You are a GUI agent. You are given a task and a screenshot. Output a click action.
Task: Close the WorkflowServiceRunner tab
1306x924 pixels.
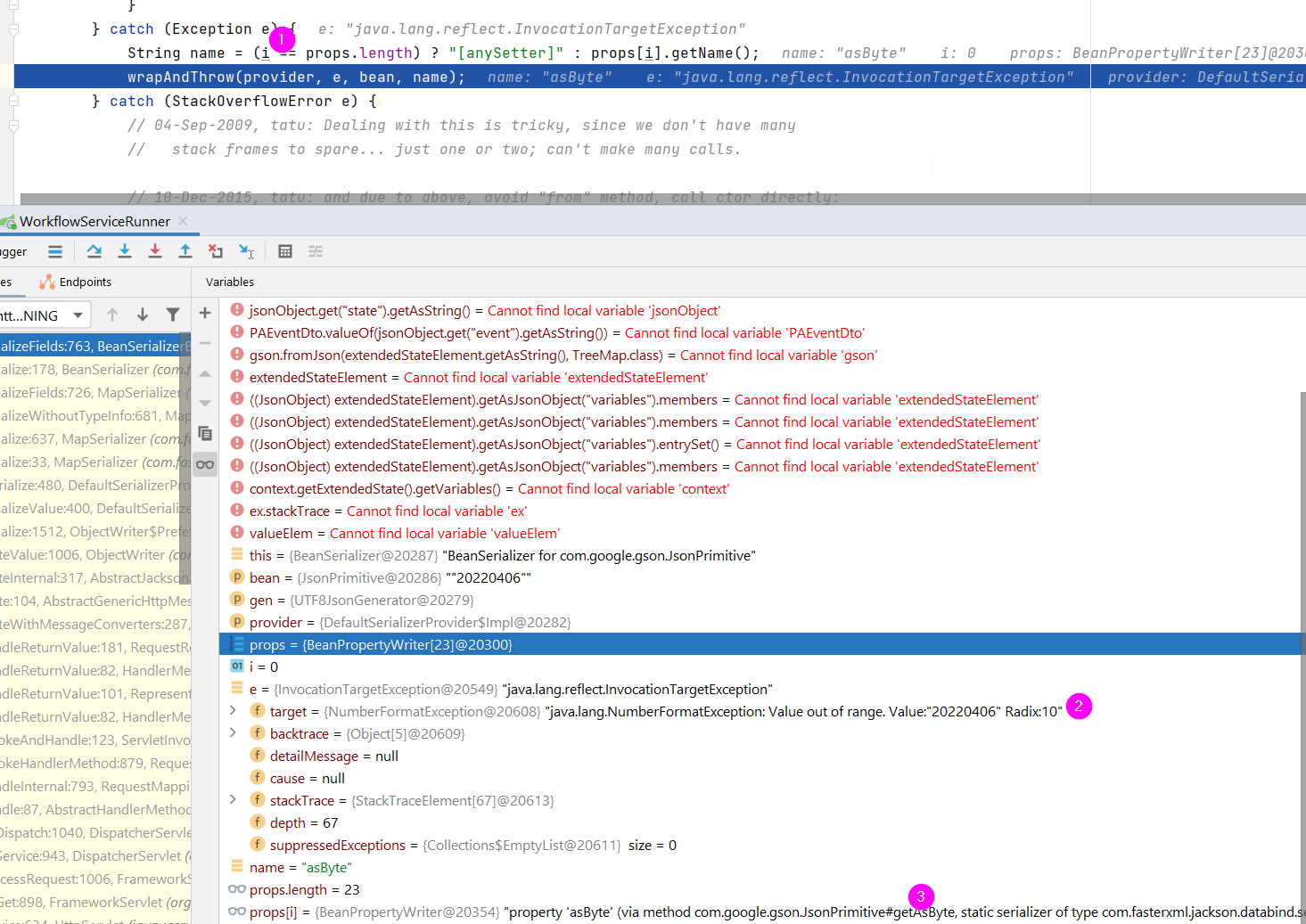183,221
